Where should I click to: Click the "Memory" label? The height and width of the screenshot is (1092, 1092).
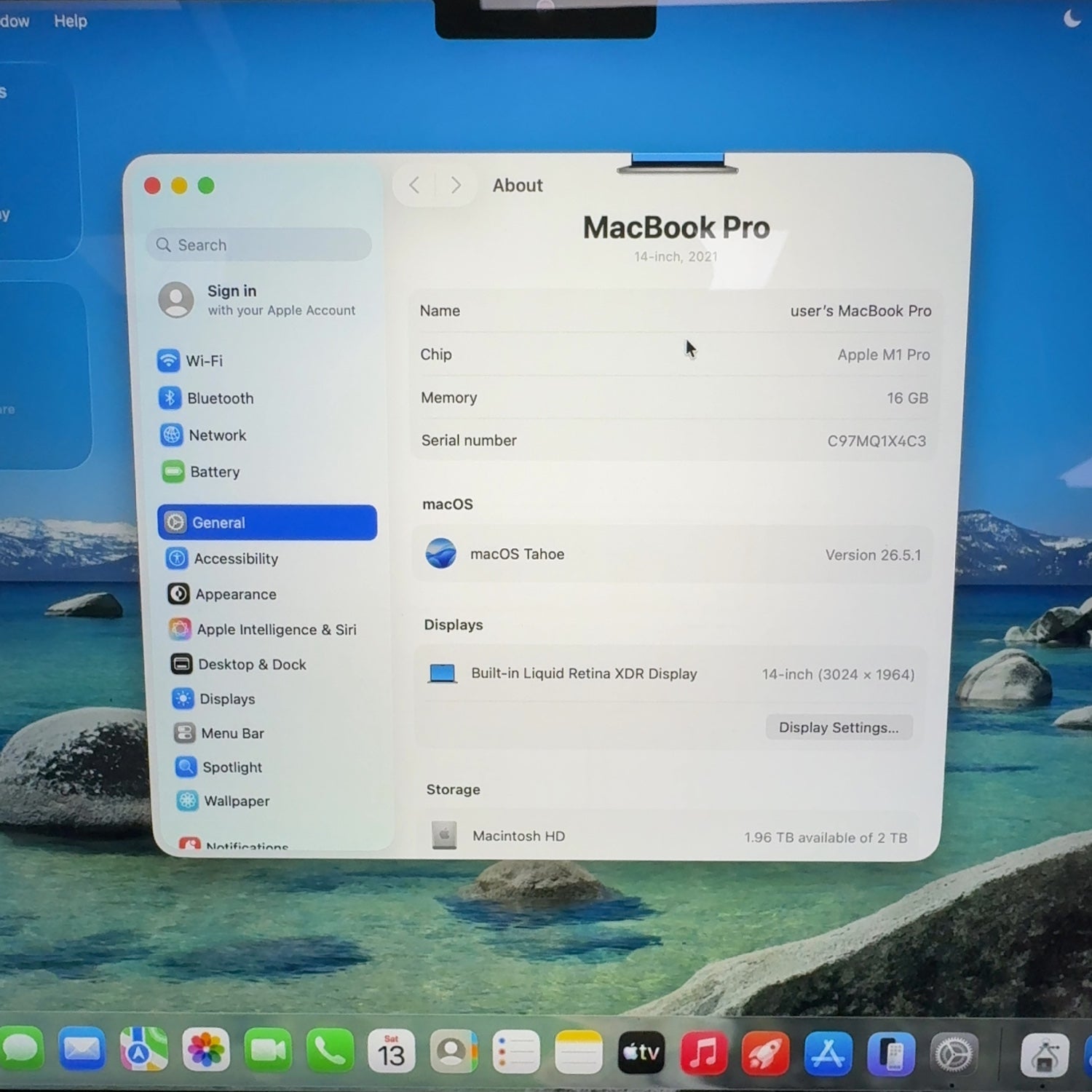tap(448, 397)
